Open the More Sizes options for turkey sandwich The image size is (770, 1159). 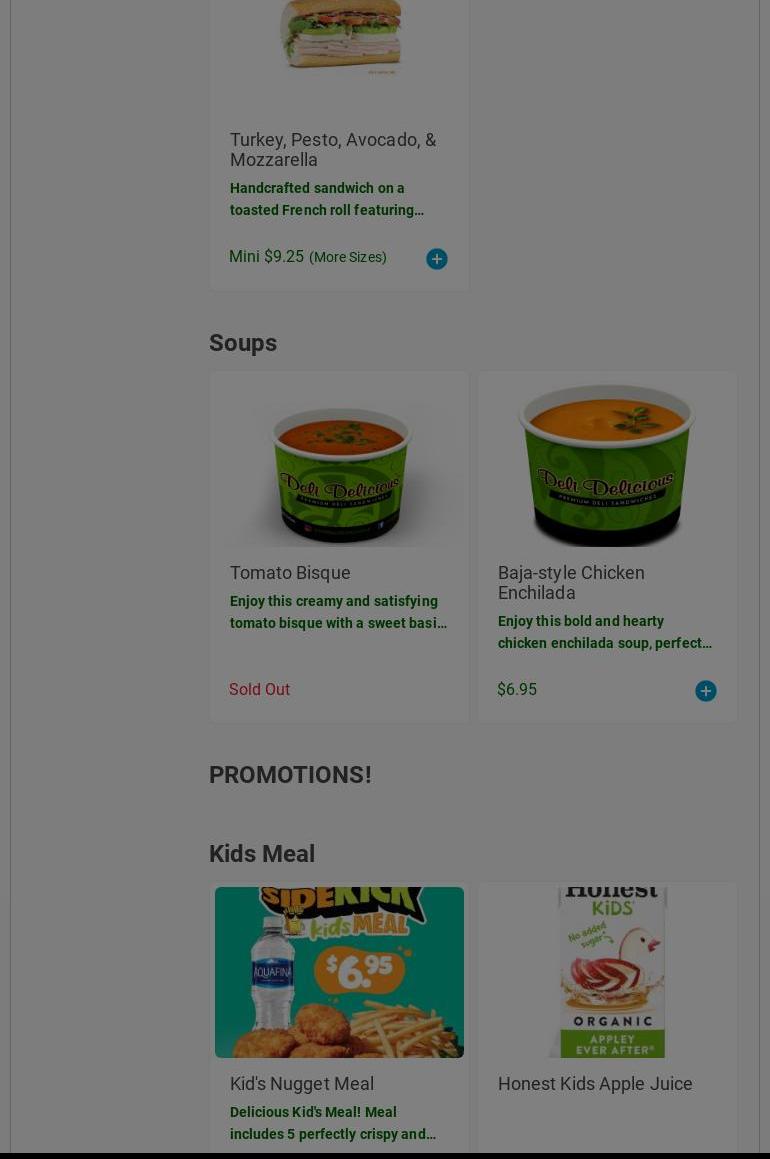coord(347,257)
